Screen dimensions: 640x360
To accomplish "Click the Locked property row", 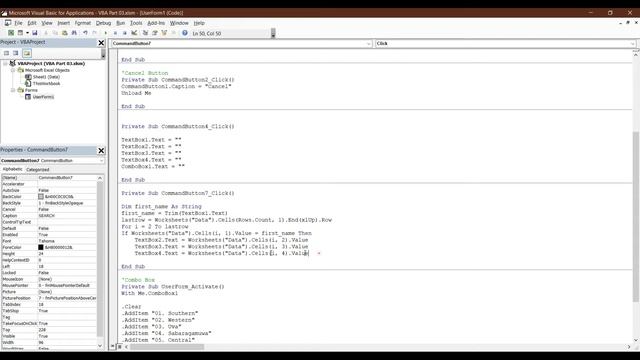I will [49, 273].
